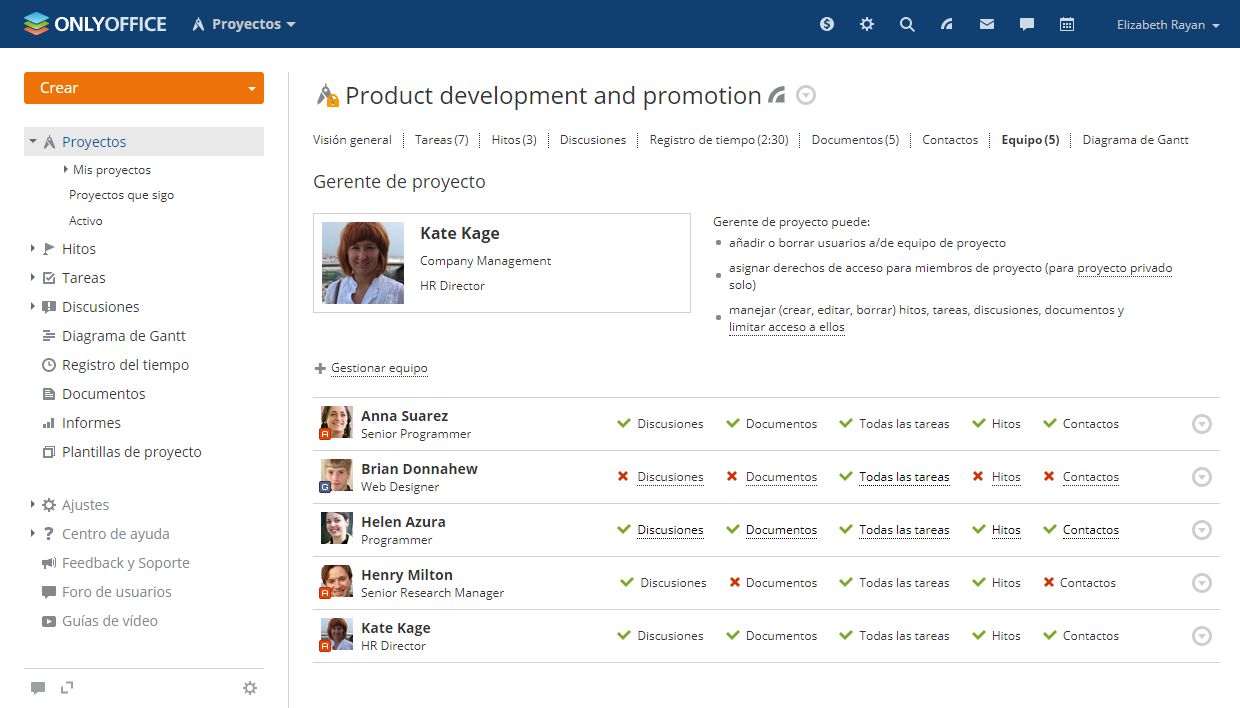Image resolution: width=1240 pixels, height=708 pixels.
Task: Click Kate Kage's manager profile photo
Action: pos(363,263)
